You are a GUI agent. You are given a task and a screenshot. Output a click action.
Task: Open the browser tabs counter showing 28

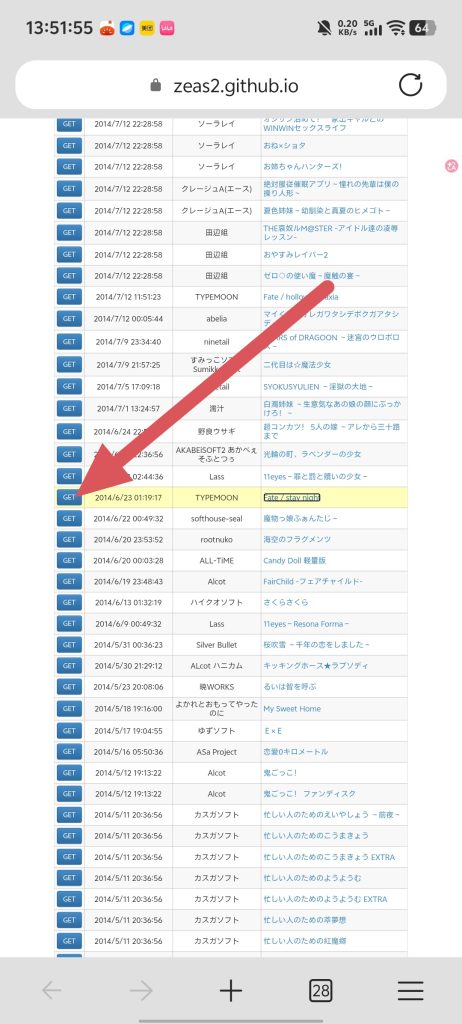(320, 991)
